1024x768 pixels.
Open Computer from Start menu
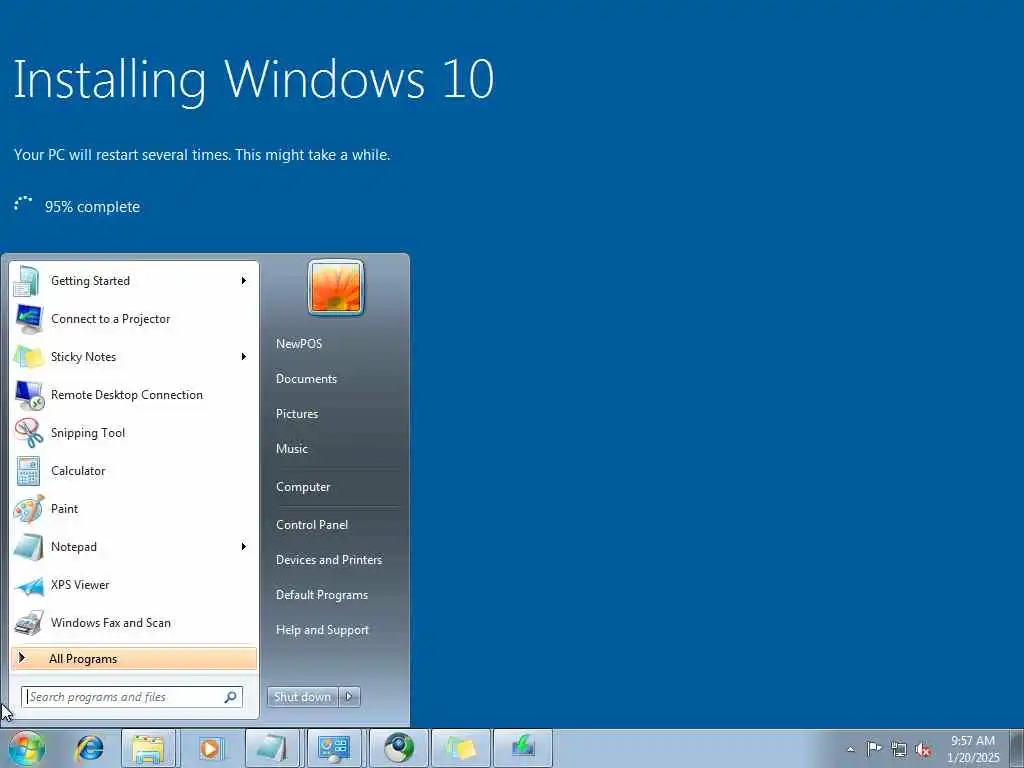point(303,487)
